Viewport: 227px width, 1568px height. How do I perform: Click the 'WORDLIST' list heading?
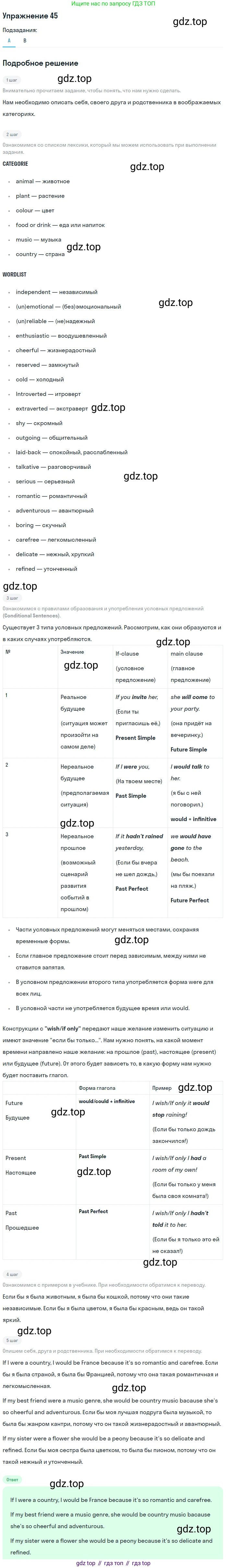coord(14,275)
